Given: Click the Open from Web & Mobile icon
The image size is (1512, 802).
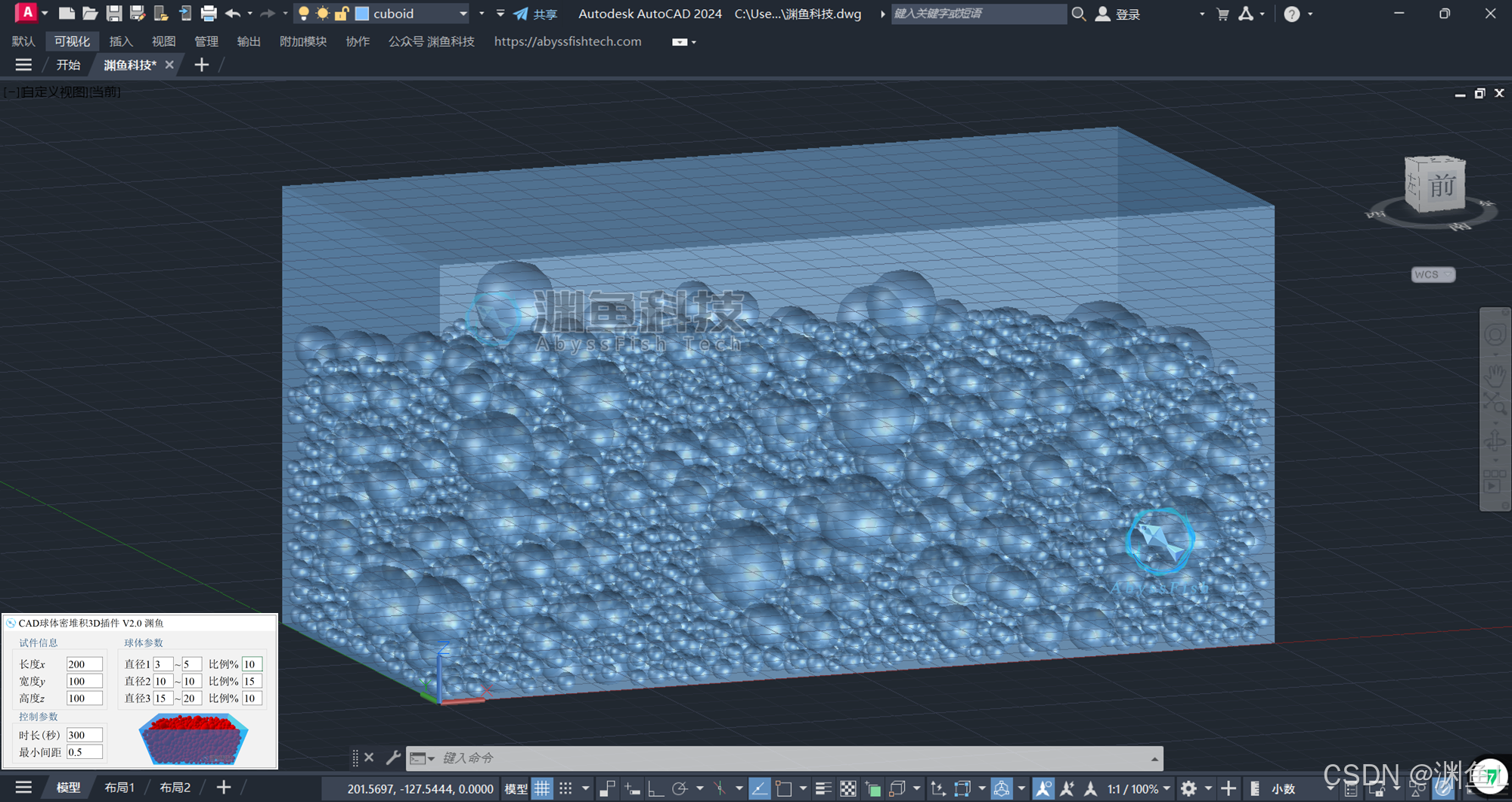Looking at the screenshot, I should [161, 14].
